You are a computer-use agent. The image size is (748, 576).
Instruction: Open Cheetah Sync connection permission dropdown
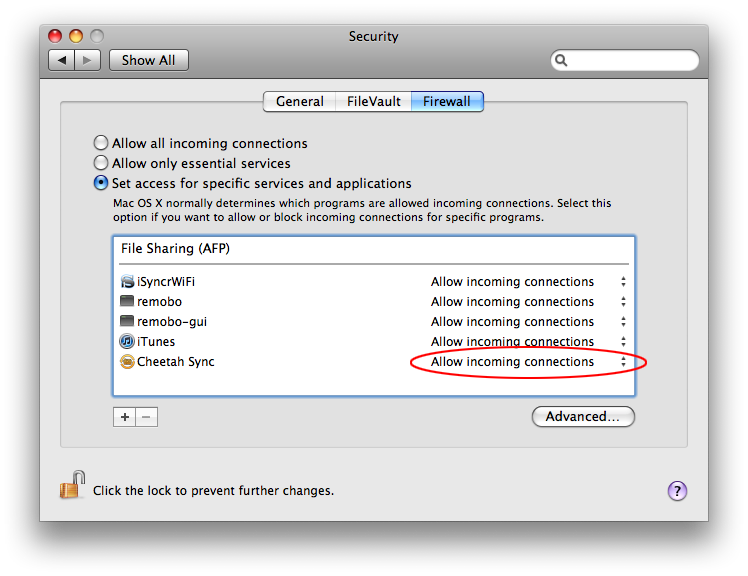pyautogui.click(x=528, y=362)
